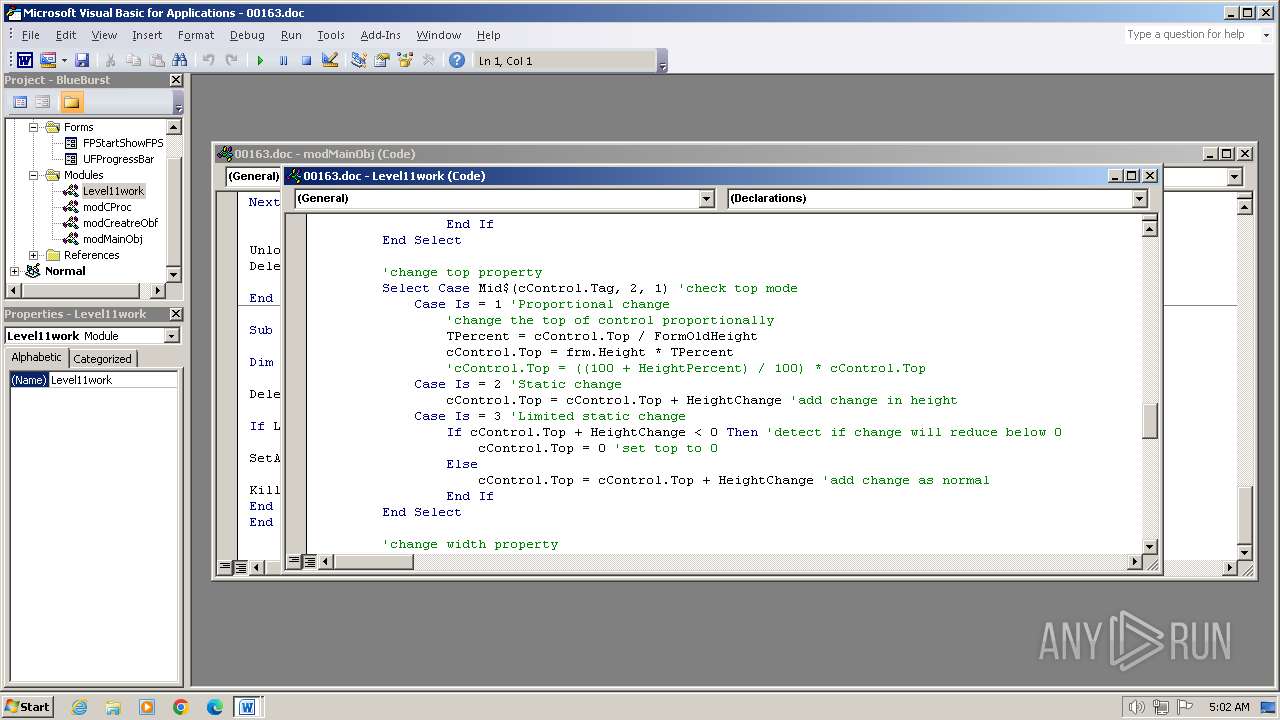
Task: Click Full Module View button in modMainObj window
Action: coord(240,567)
